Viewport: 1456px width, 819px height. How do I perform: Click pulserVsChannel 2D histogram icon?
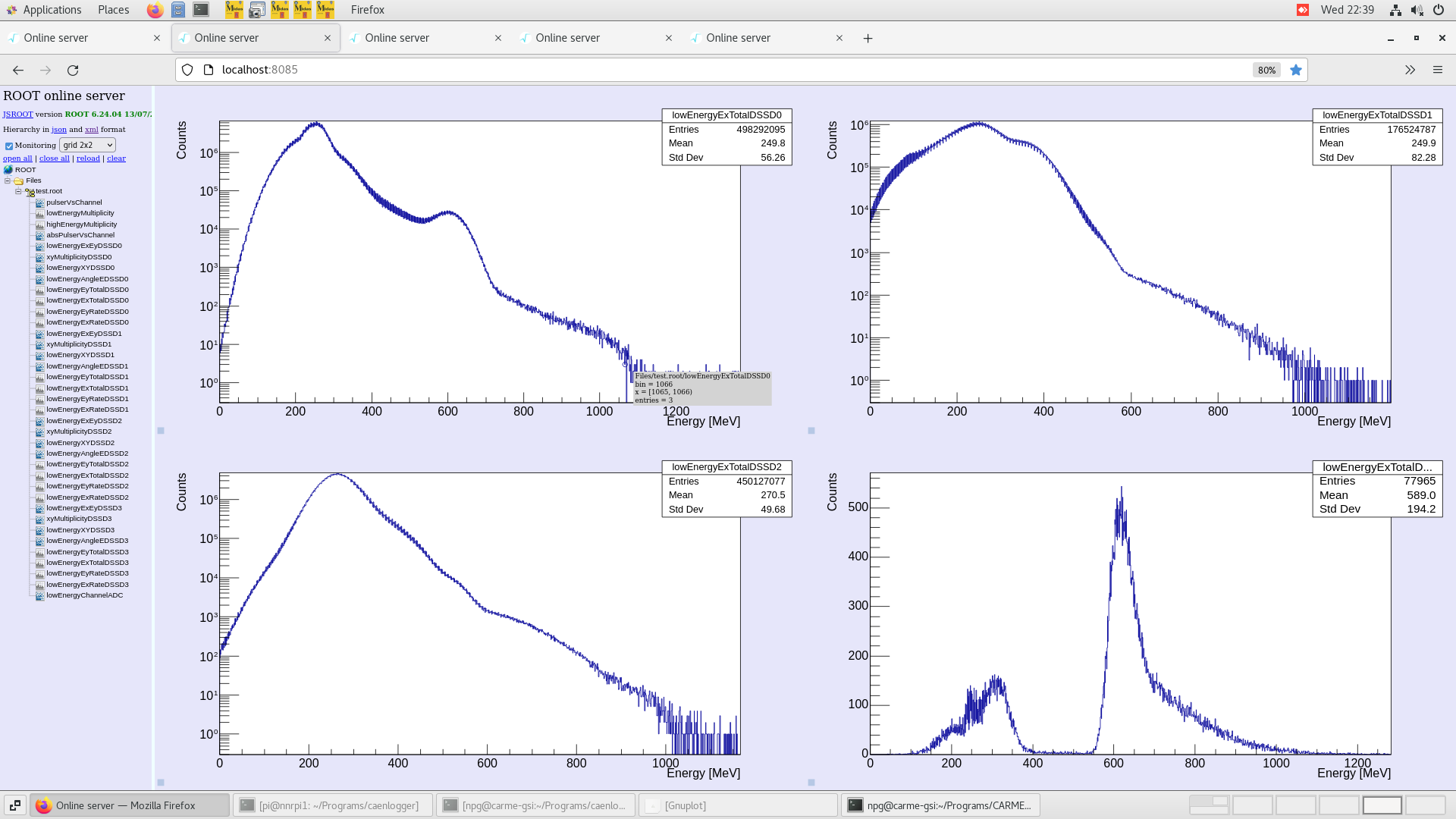[39, 202]
